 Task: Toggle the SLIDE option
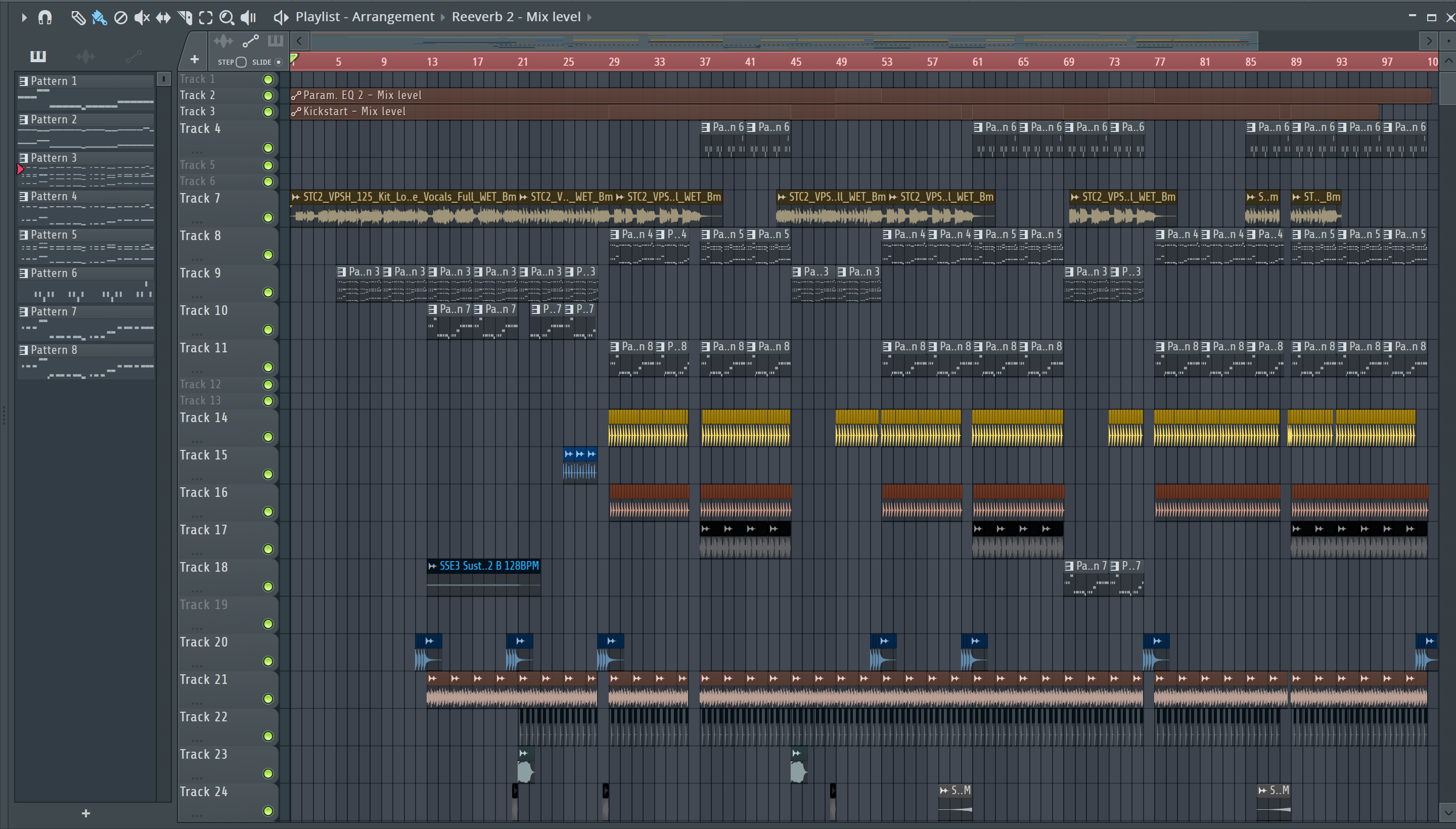click(279, 62)
